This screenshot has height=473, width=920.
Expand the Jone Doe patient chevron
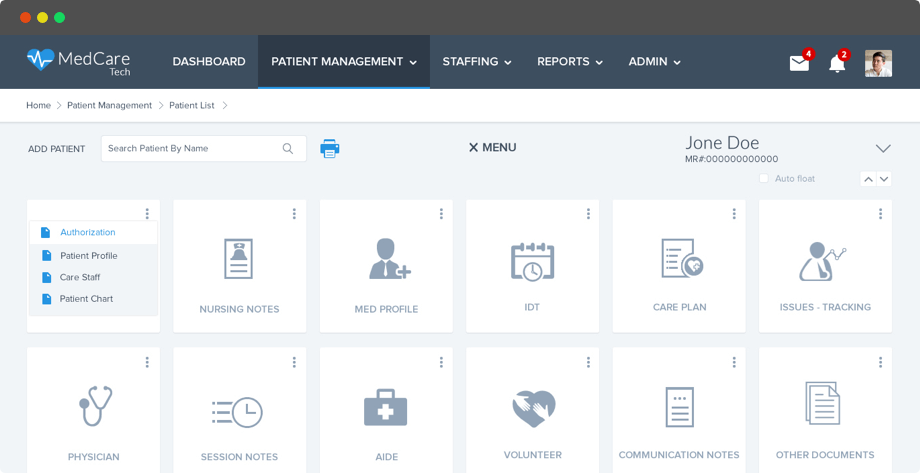tap(883, 148)
